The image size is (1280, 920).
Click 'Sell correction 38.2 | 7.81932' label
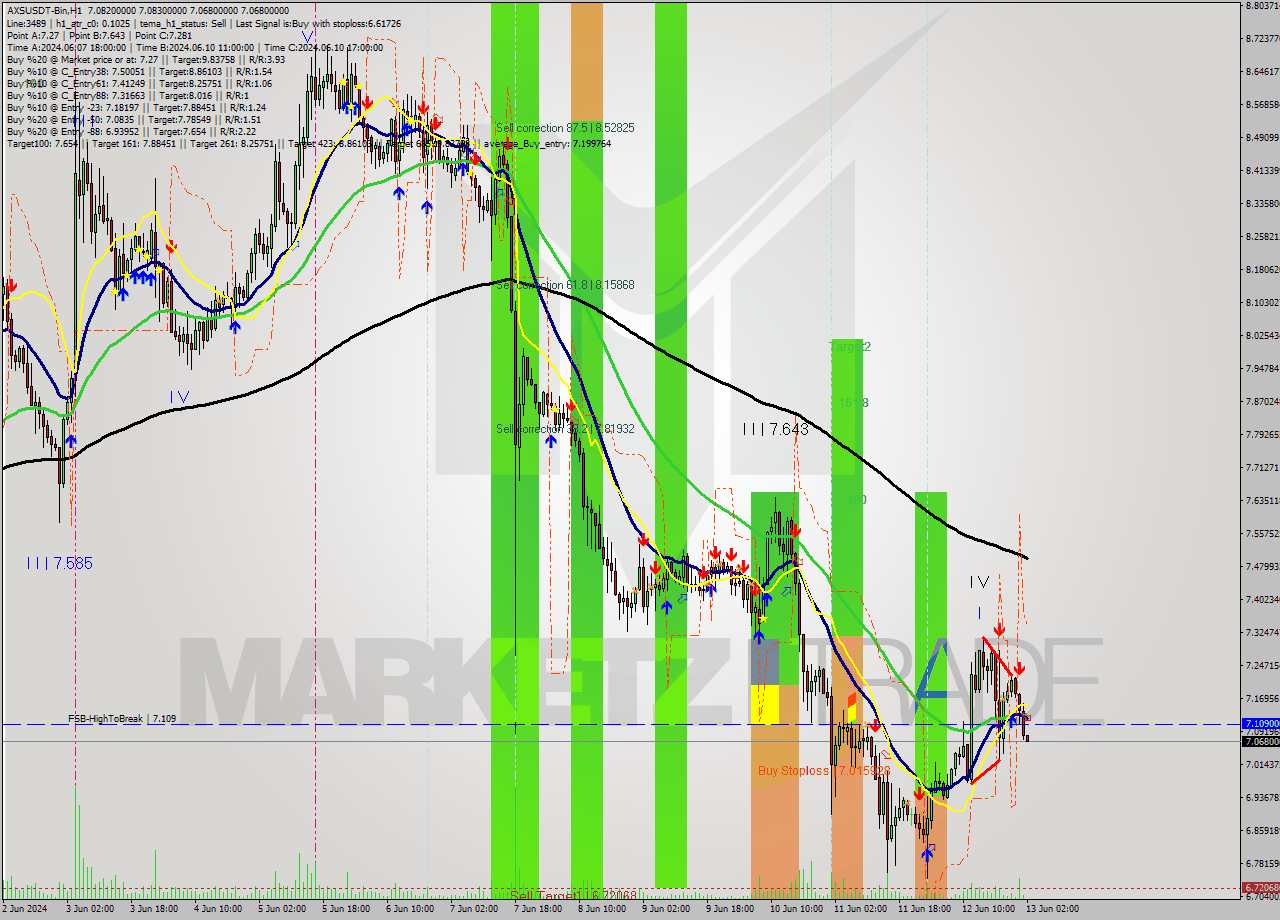pos(565,428)
